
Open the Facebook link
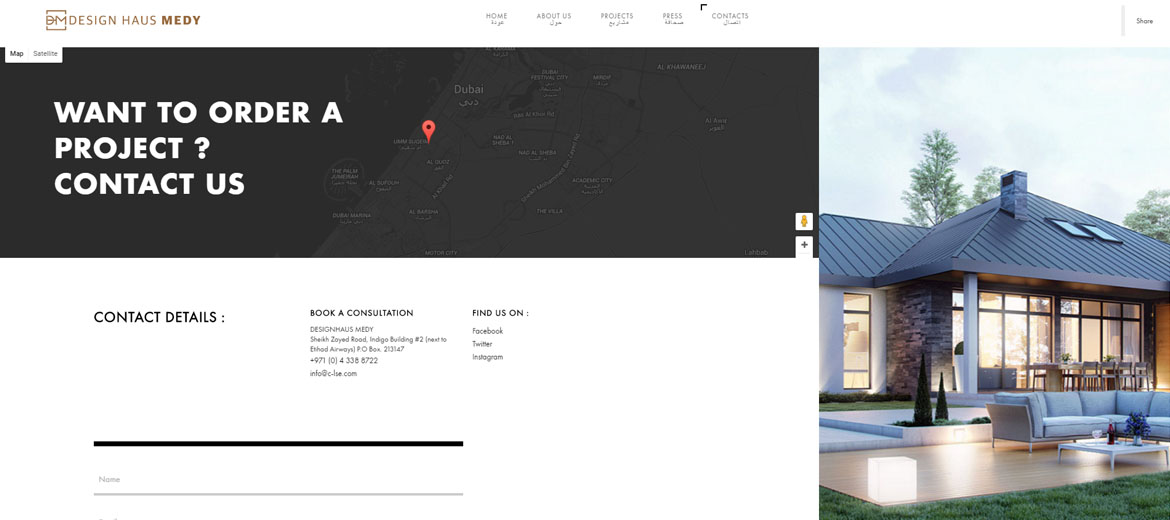(487, 331)
